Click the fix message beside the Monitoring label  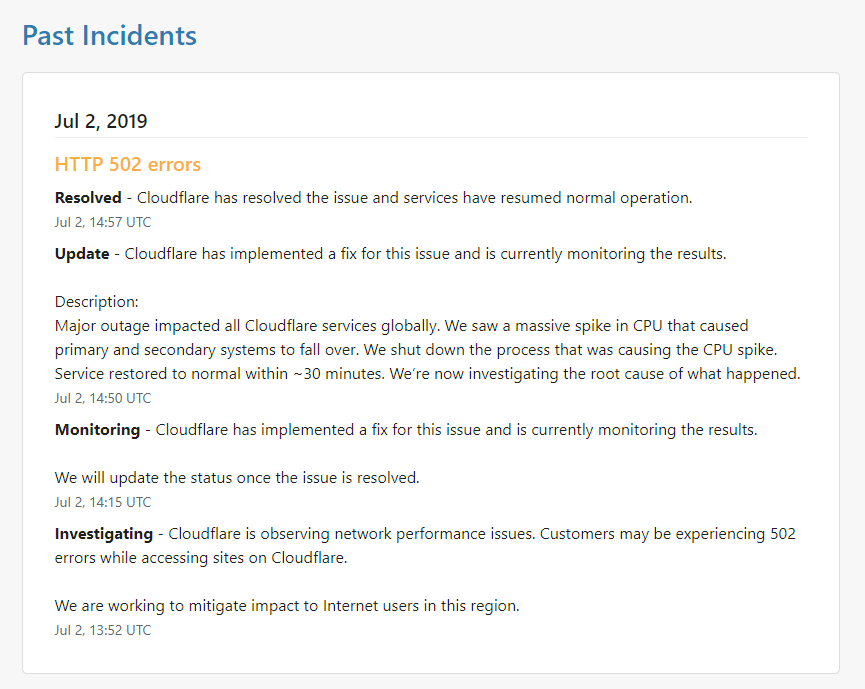click(x=456, y=430)
